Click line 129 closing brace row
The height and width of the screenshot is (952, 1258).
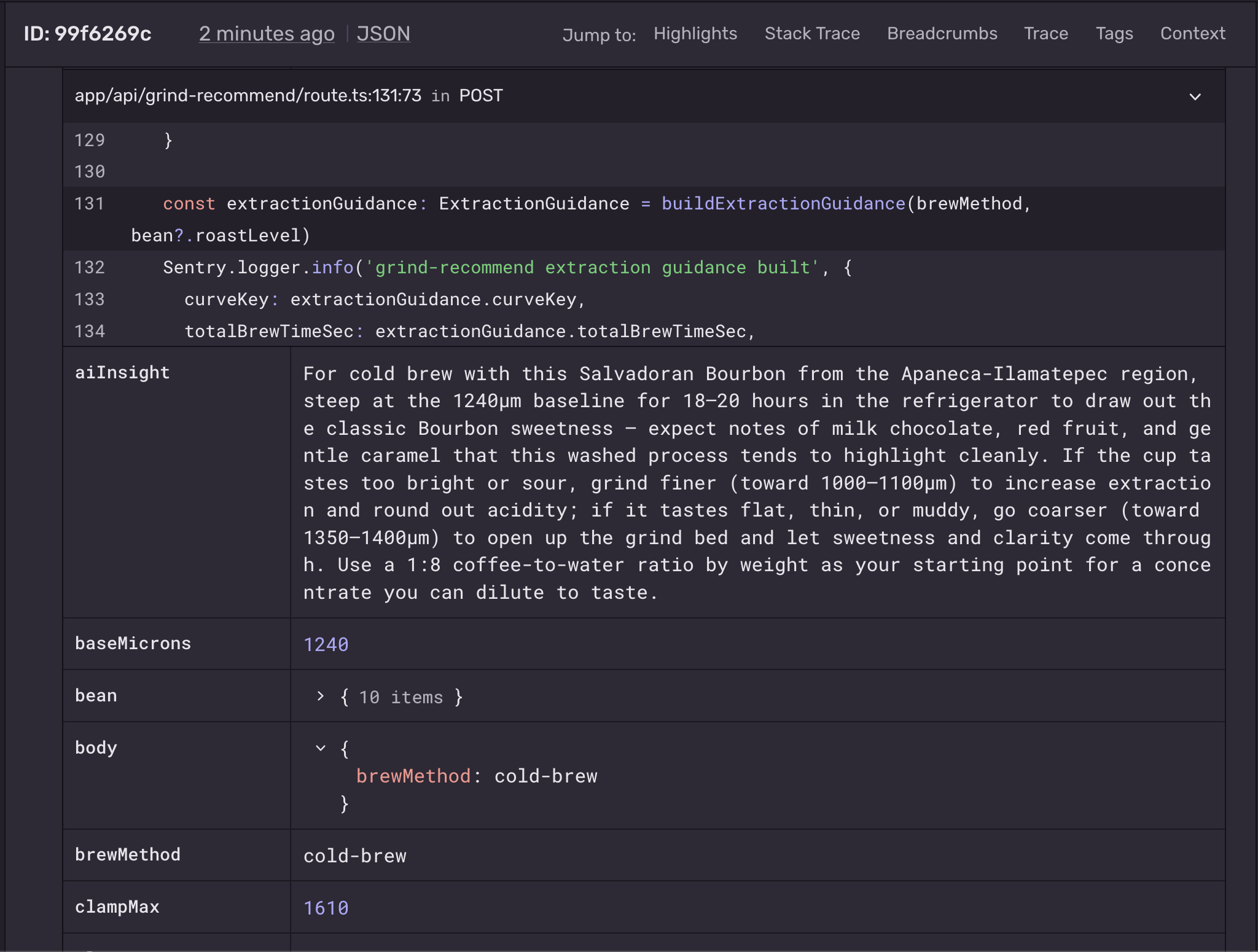[x=644, y=140]
